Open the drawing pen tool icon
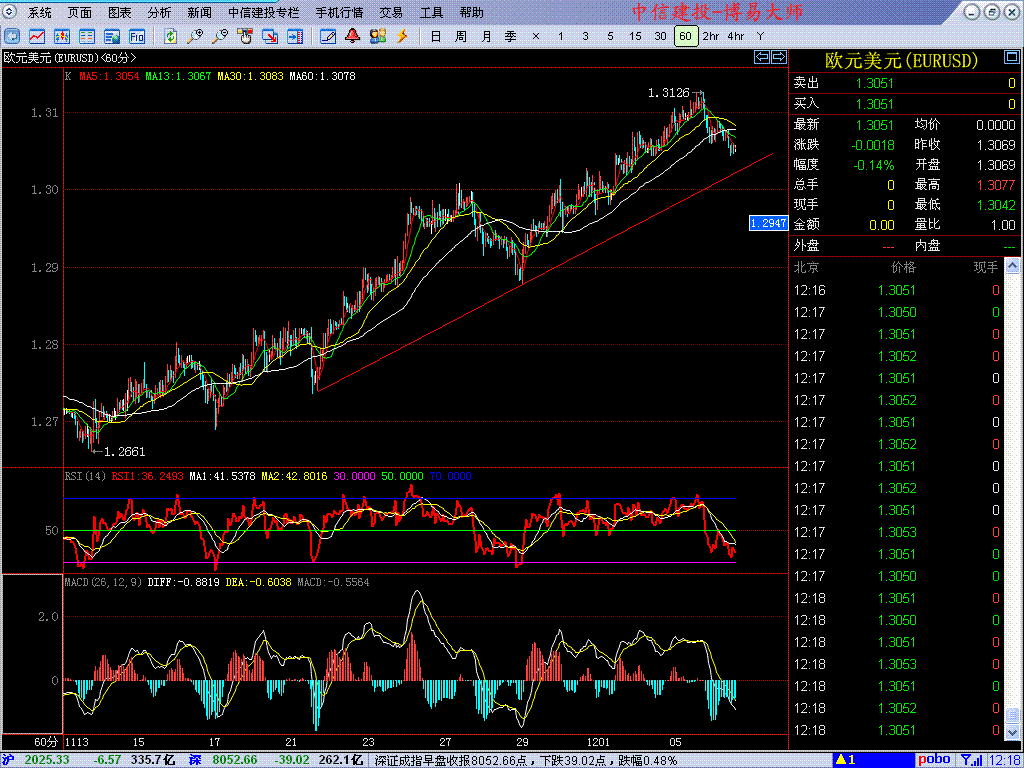1024x768 pixels. coord(328,36)
